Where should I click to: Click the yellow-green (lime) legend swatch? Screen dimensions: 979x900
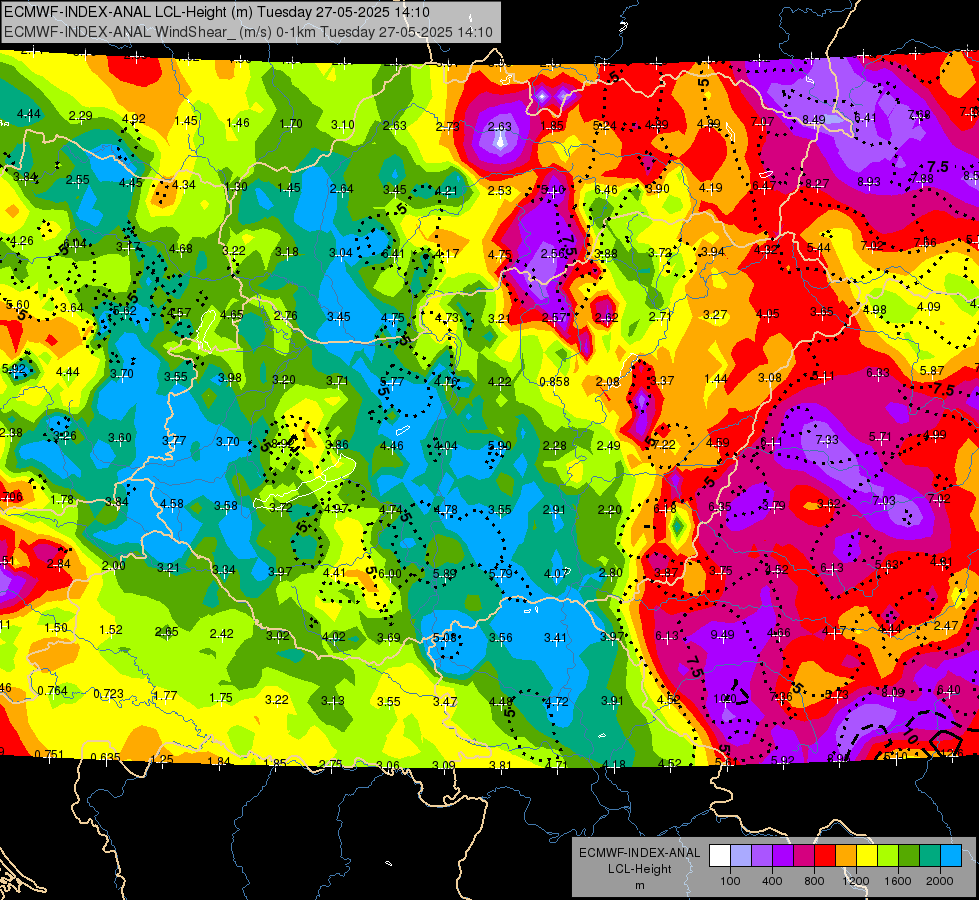pyautogui.click(x=888, y=856)
